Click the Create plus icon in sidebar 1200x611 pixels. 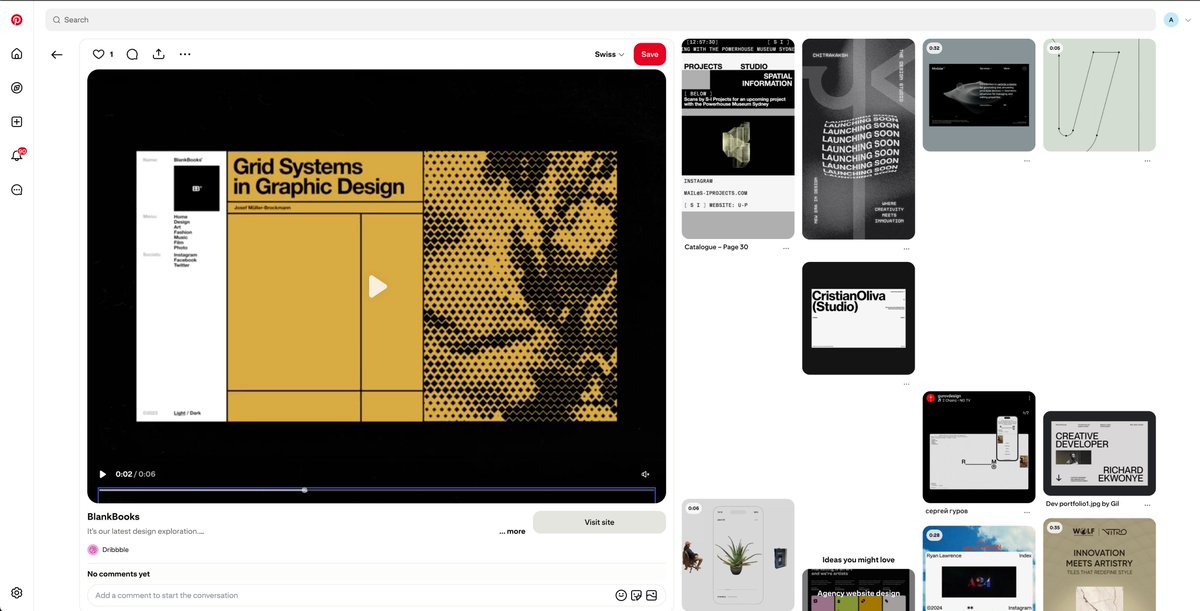coord(17,122)
